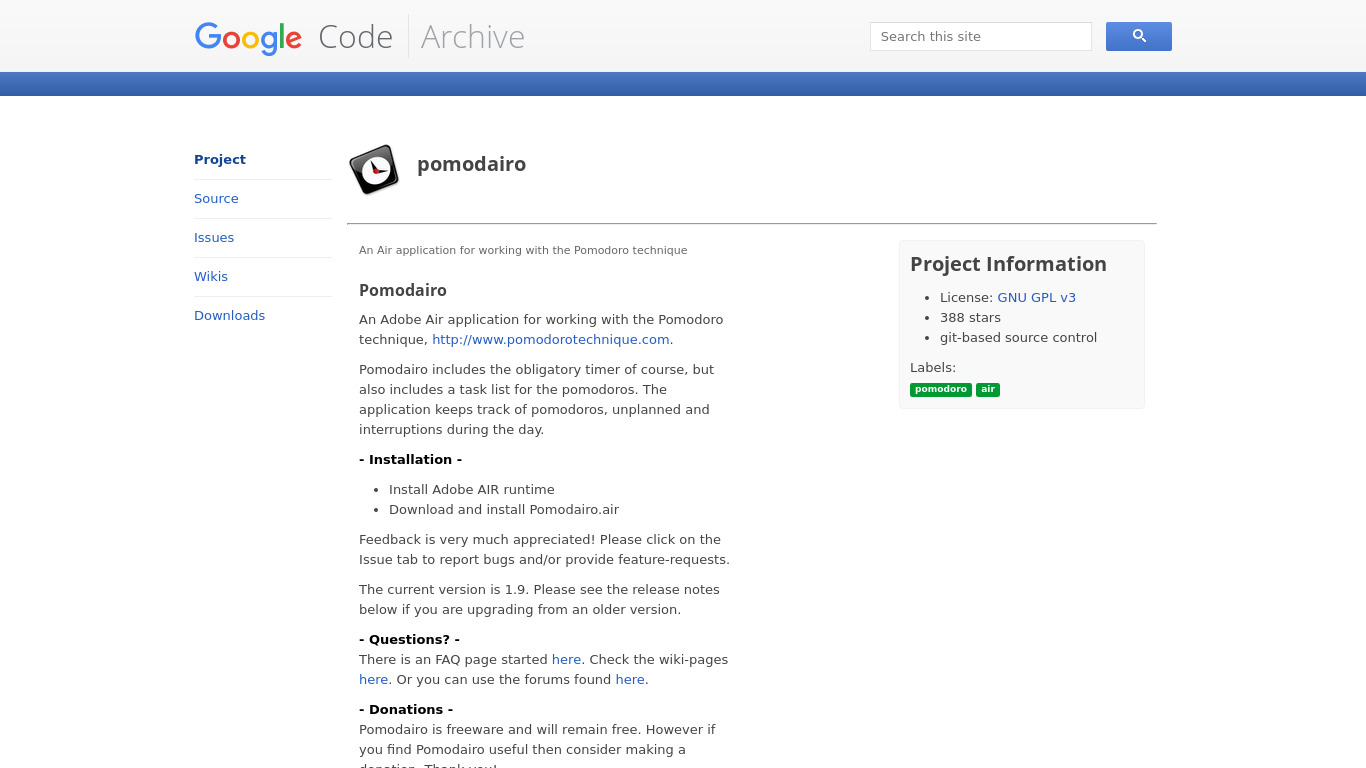Open the wiki-pages 'here' link
This screenshot has width=1366, height=768.
point(373,680)
